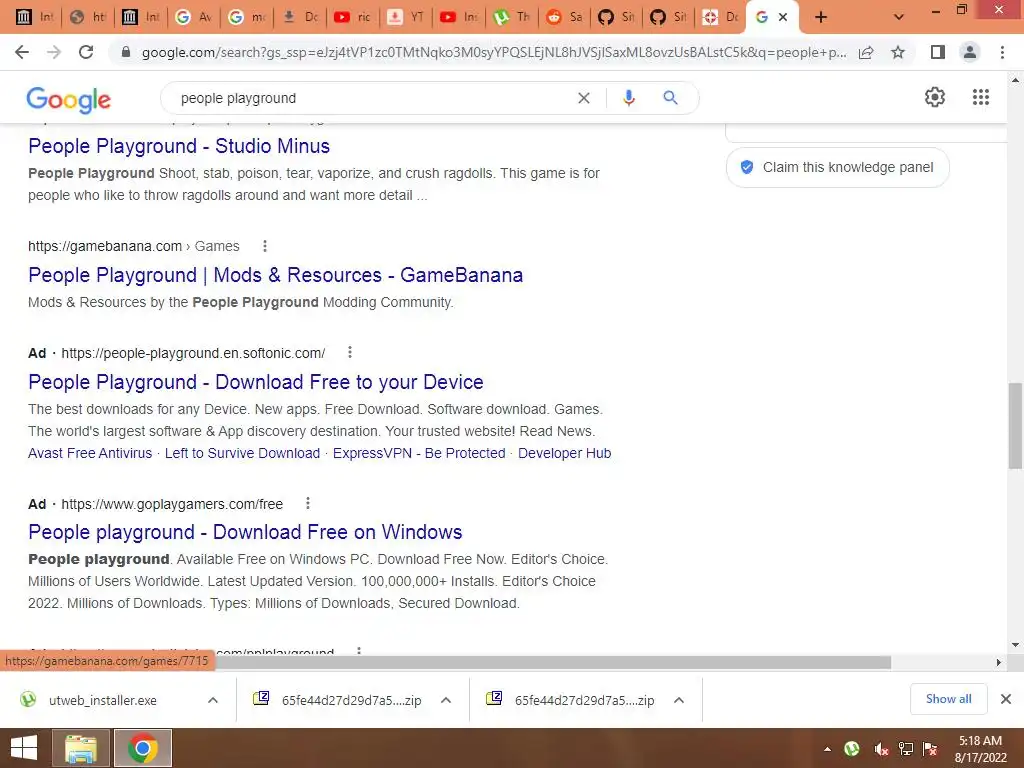This screenshot has height=768, width=1024.
Task: Click scrollbar right arrow at bottom
Action: pyautogui.click(x=998, y=662)
